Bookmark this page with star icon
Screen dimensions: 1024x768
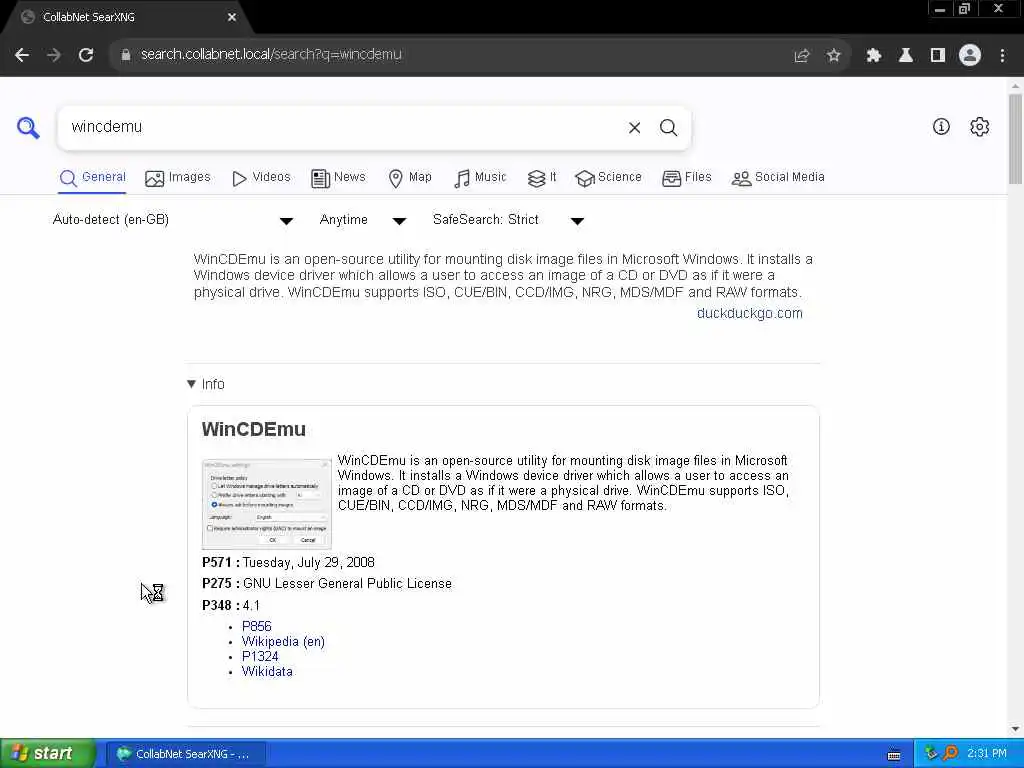(833, 56)
